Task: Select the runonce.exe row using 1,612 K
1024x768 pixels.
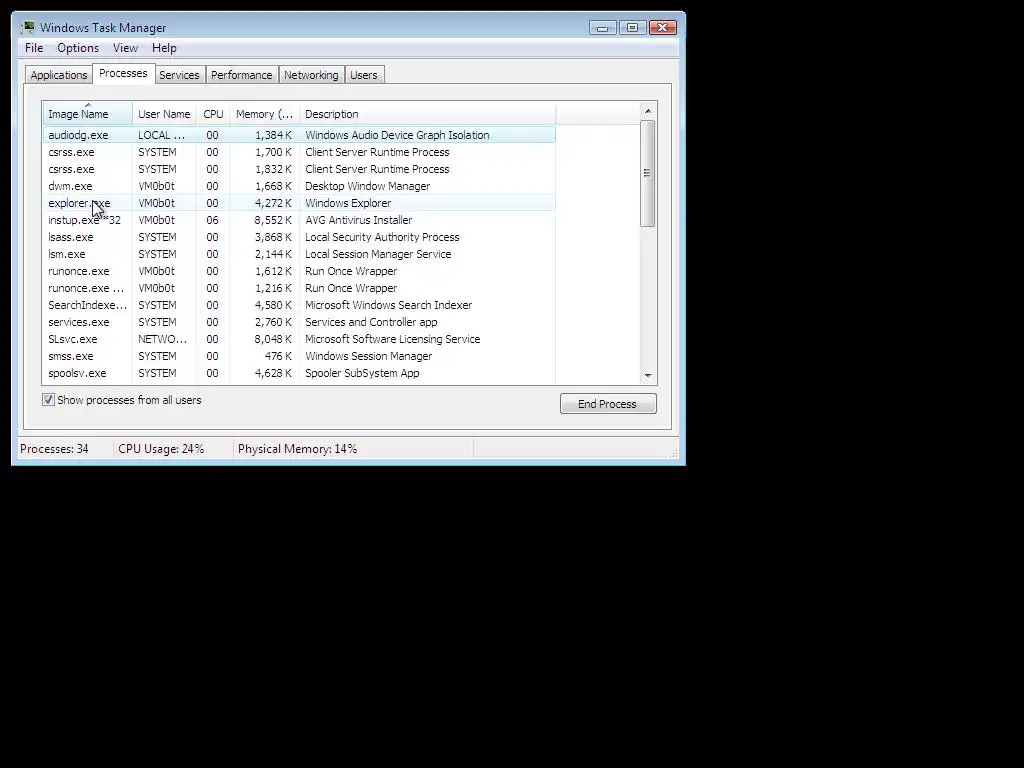Action: point(299,271)
